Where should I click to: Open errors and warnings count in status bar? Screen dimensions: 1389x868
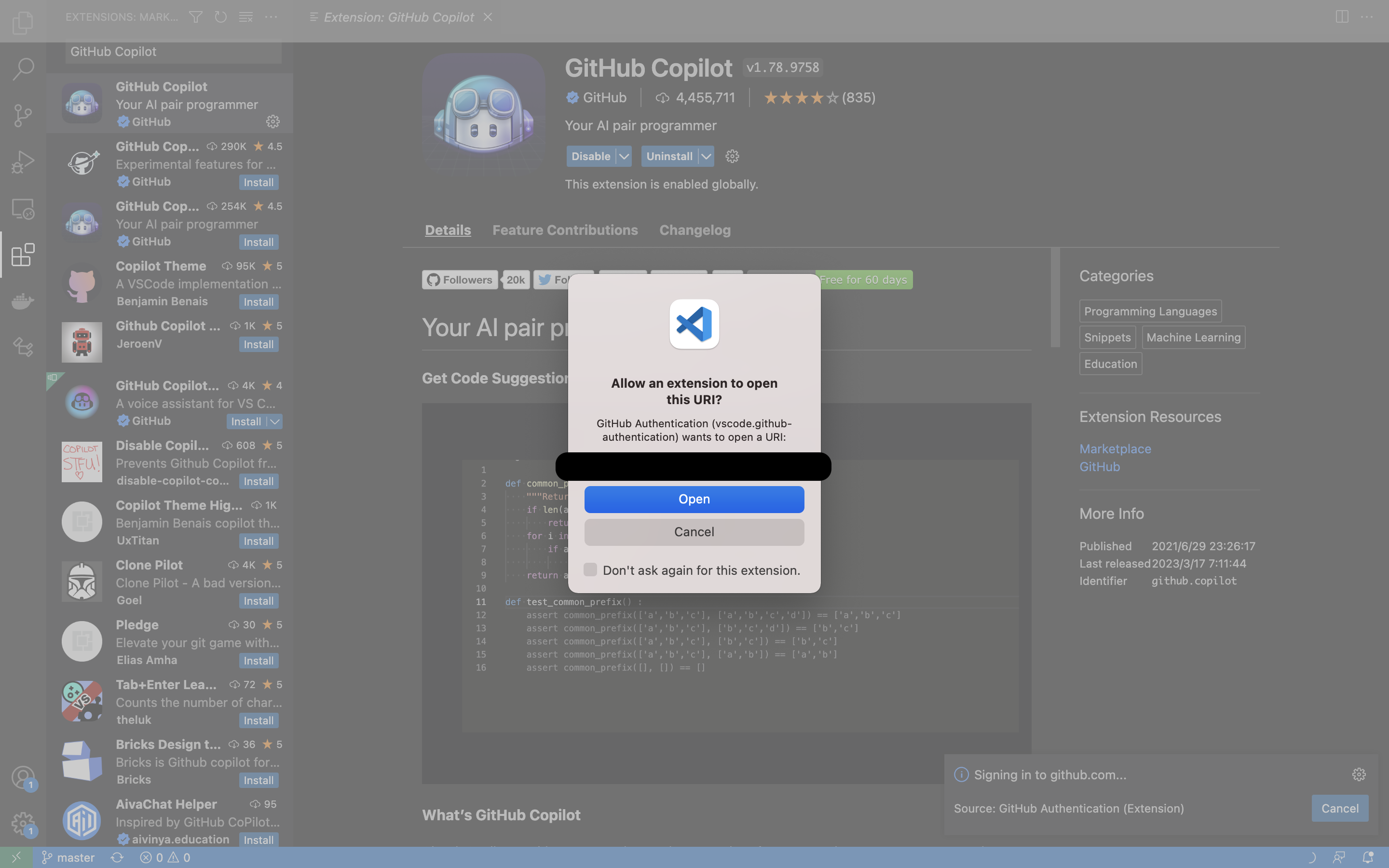click(165, 857)
